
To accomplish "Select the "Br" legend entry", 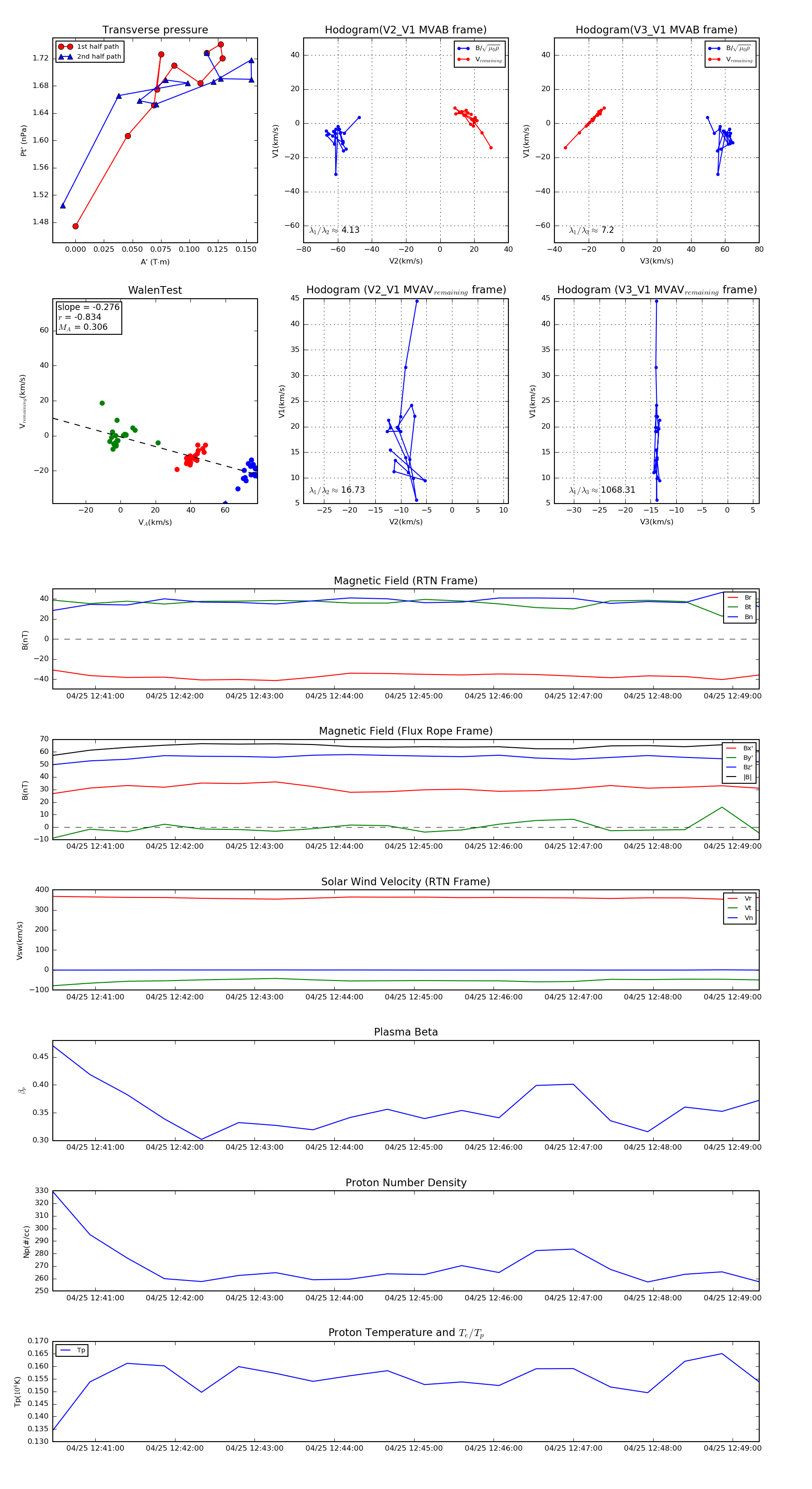I will point(740,598).
